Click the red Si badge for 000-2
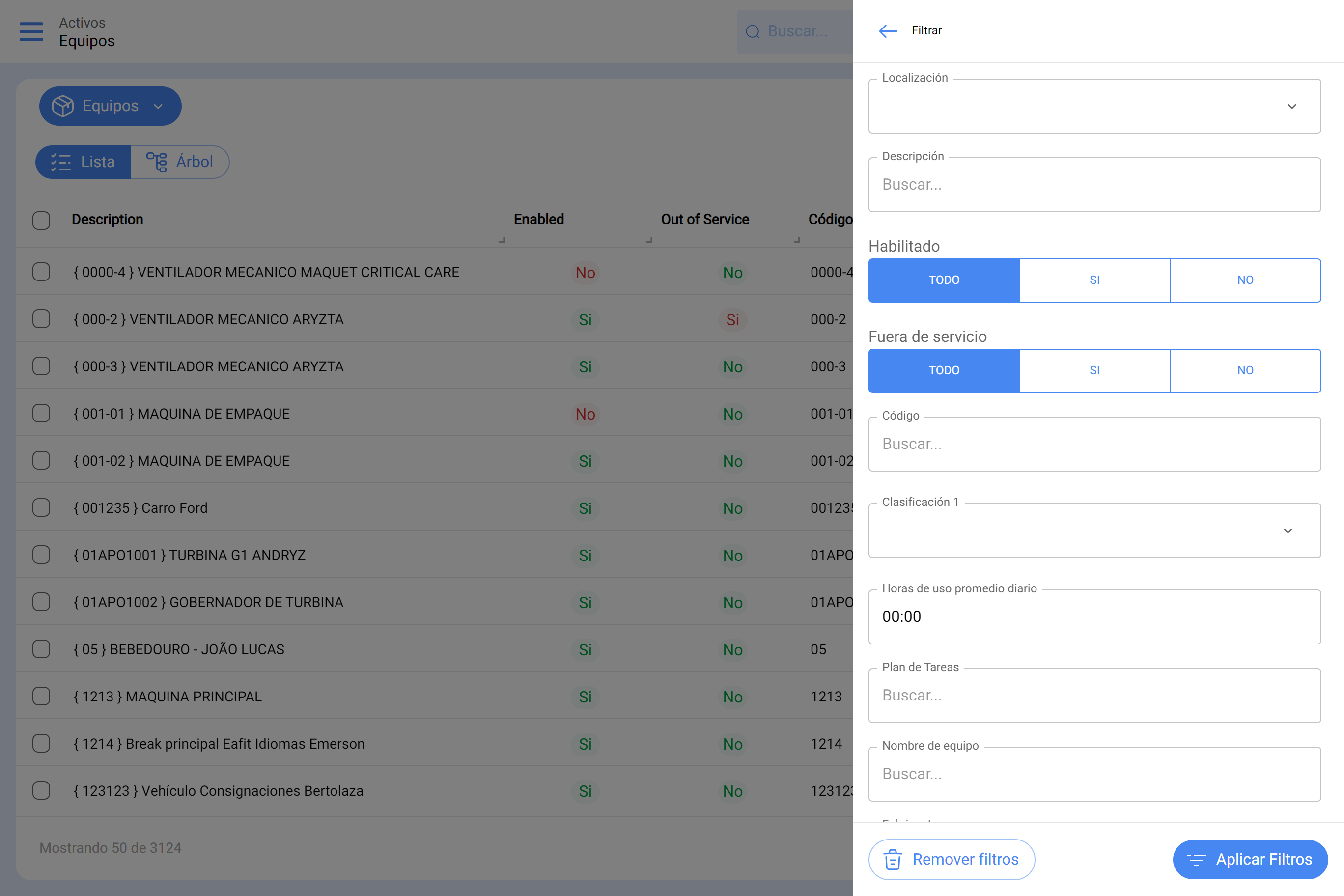The image size is (1344, 896). coord(732,319)
